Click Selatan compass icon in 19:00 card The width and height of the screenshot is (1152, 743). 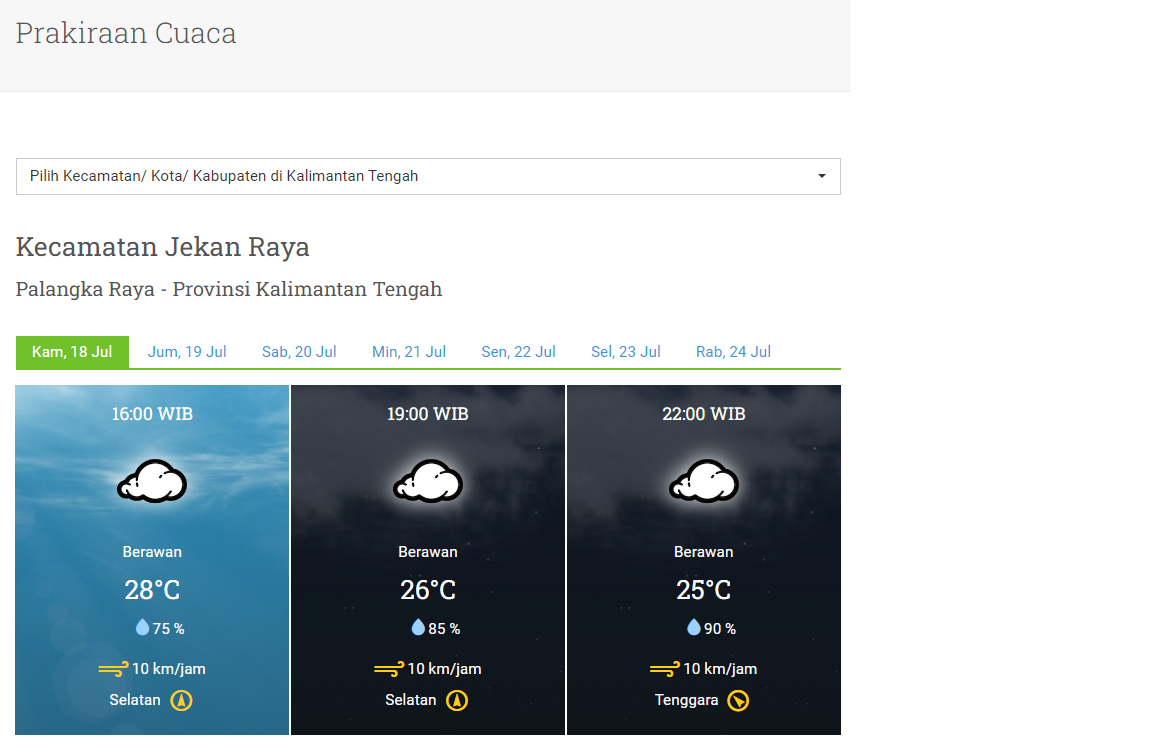click(457, 700)
